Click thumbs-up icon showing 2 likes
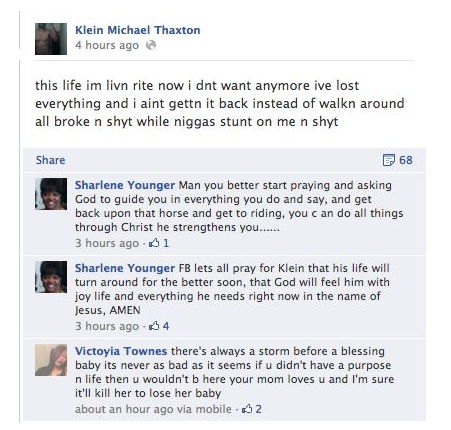This screenshot has width=451, height=430. (247, 409)
